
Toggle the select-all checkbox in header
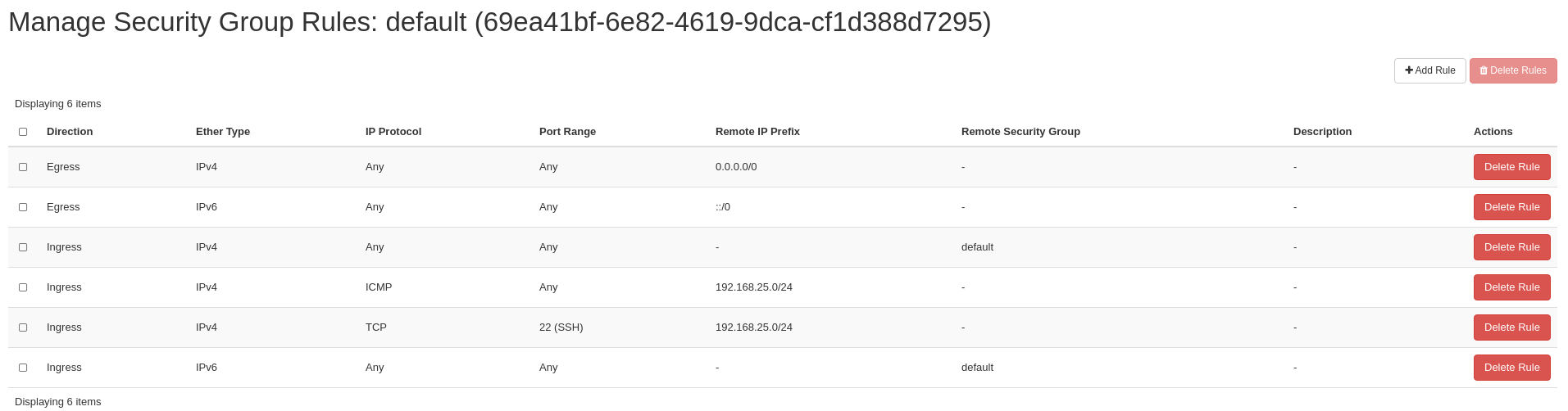pos(23,132)
